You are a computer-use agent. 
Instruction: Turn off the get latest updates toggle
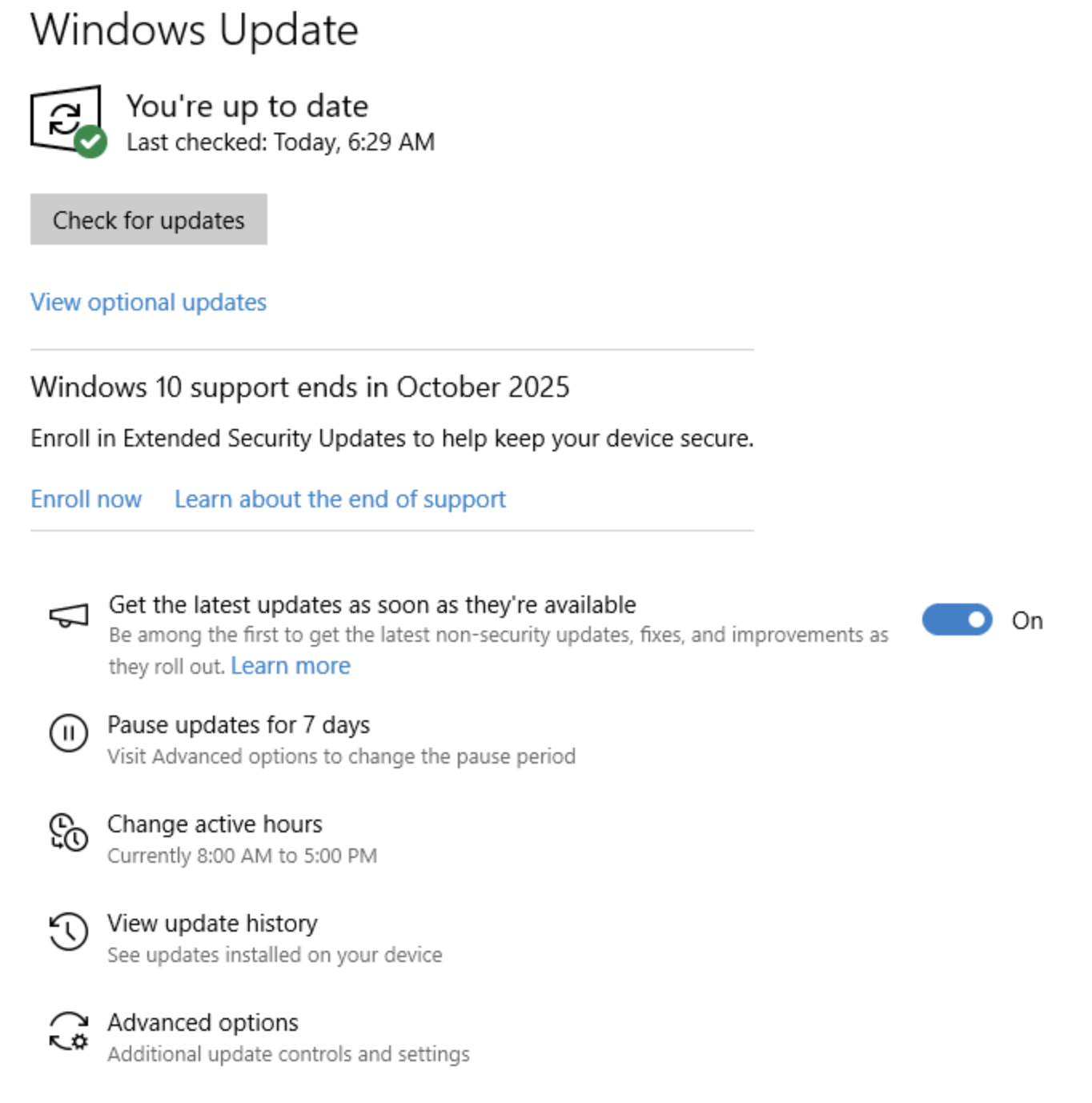[957, 620]
